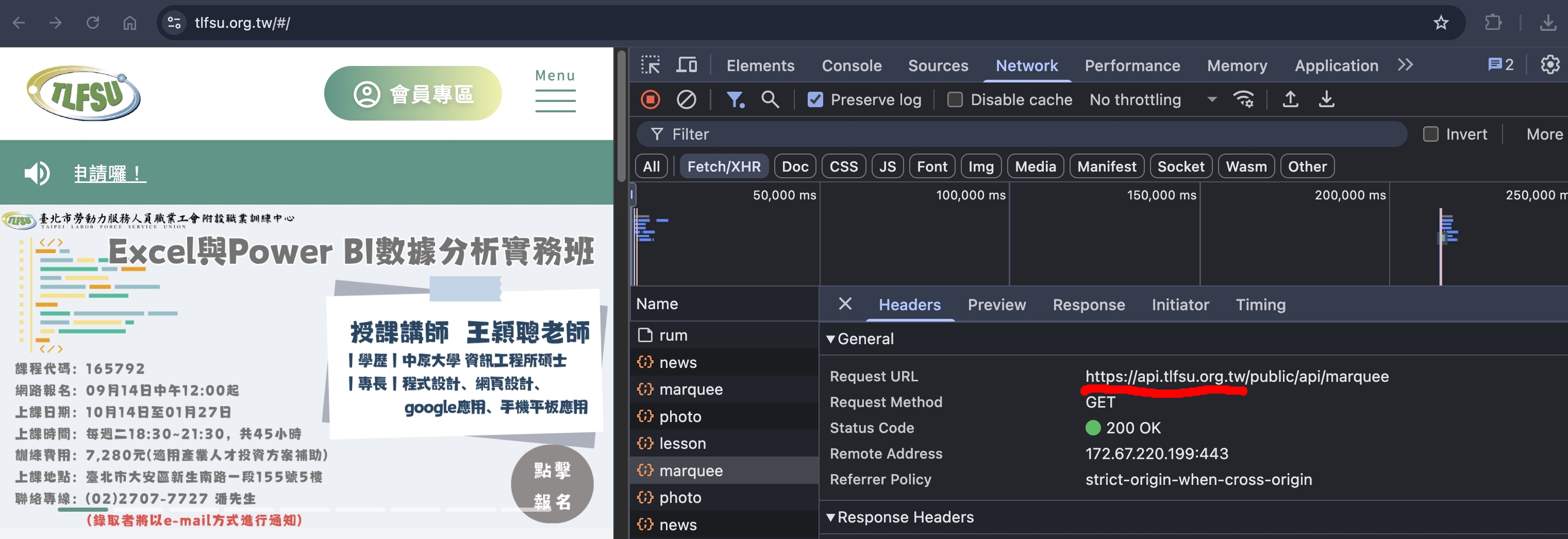Stop recording the network log

coord(650,99)
